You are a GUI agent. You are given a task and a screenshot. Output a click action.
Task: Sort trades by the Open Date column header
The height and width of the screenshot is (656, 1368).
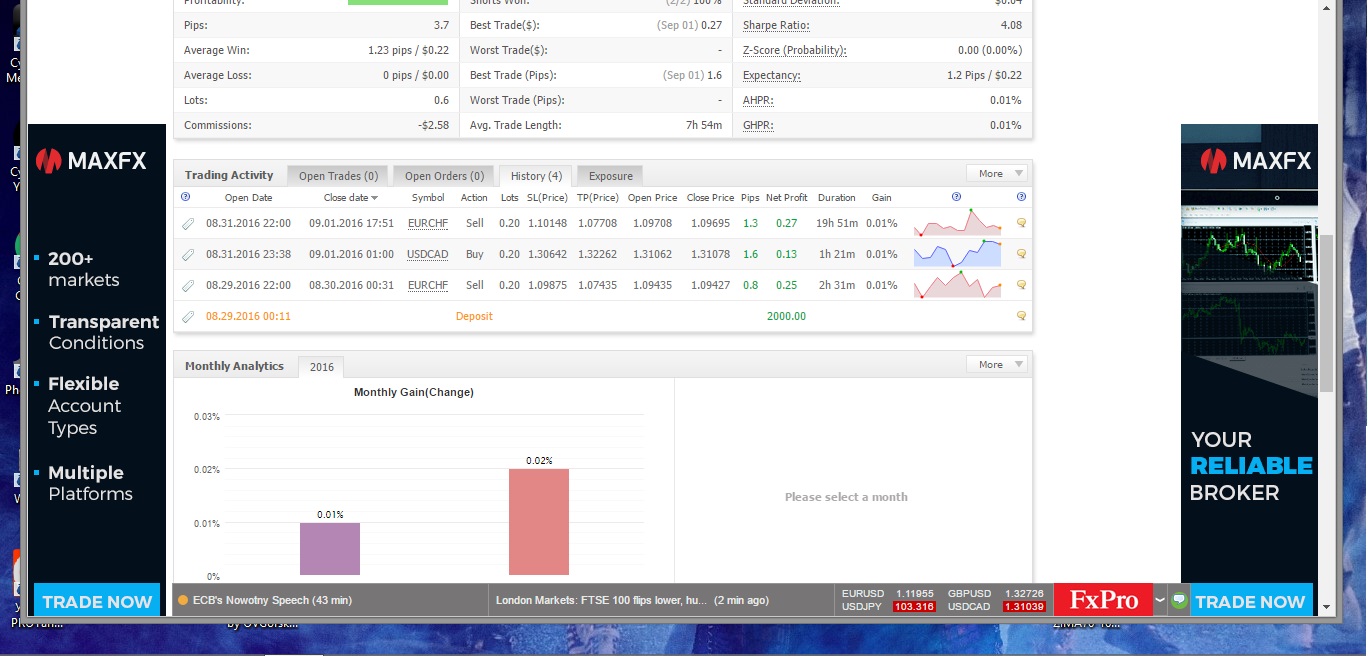click(x=248, y=198)
